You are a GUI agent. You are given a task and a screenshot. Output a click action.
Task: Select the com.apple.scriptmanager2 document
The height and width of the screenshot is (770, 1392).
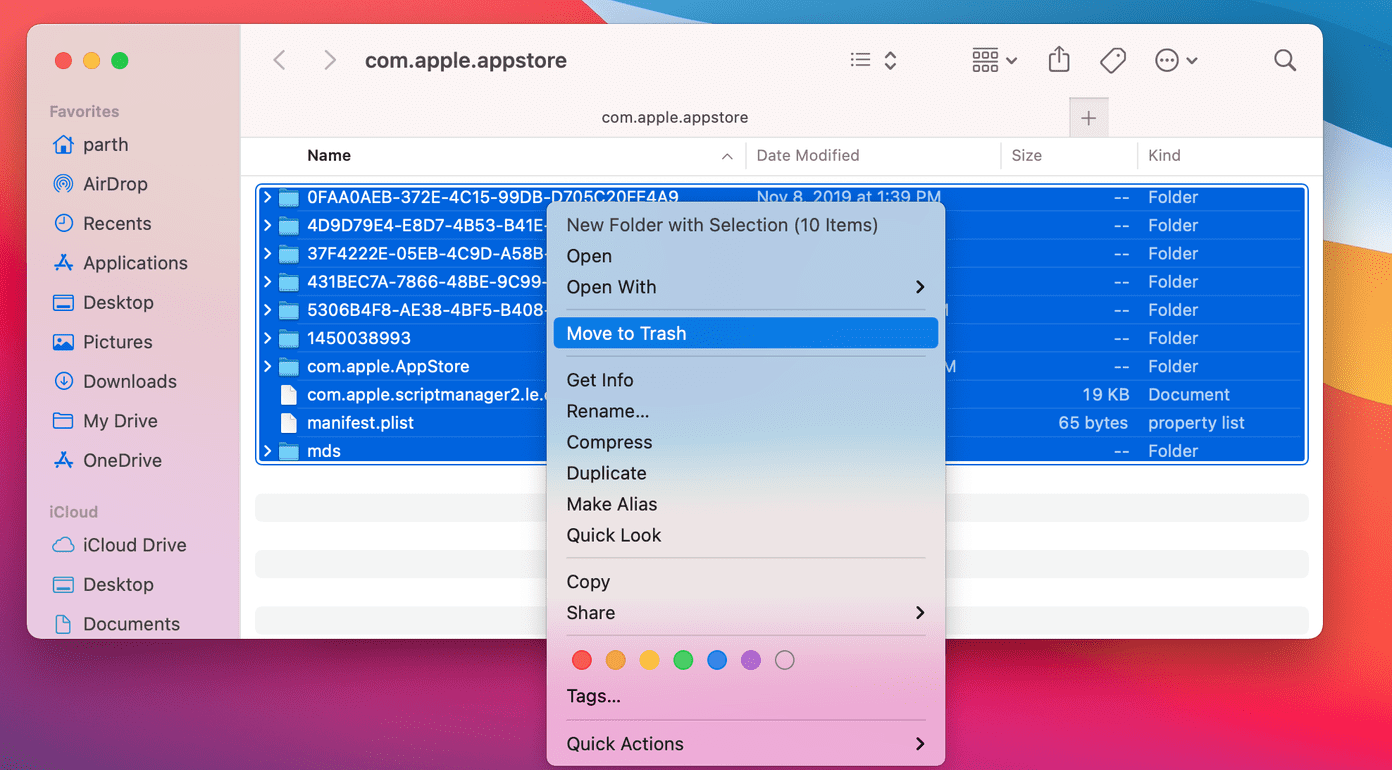425,394
